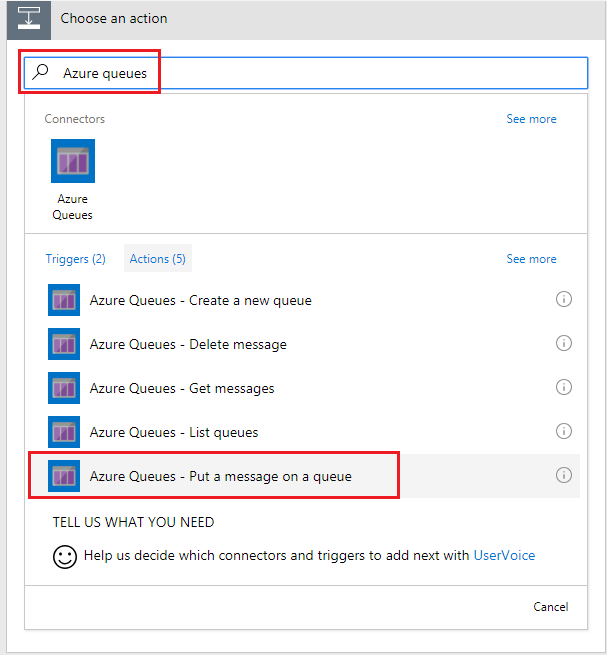Image resolution: width=607 pixels, height=655 pixels.
Task: Choose Azure Queues - Delete message
Action: click(x=304, y=344)
